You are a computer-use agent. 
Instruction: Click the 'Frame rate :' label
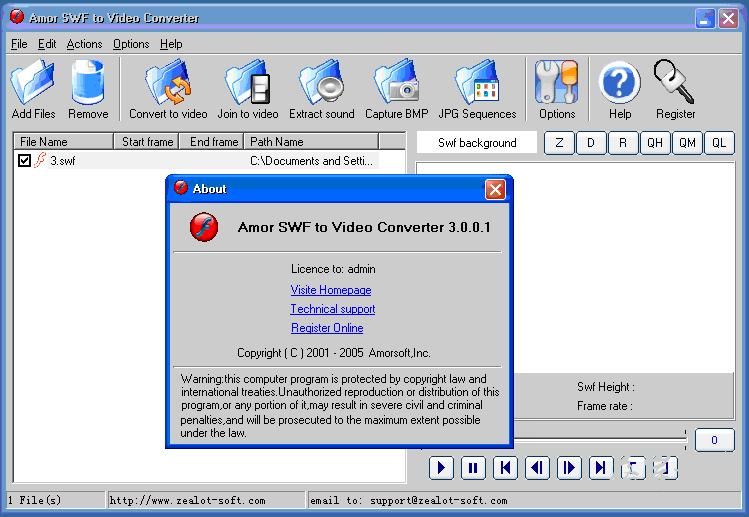pos(605,406)
